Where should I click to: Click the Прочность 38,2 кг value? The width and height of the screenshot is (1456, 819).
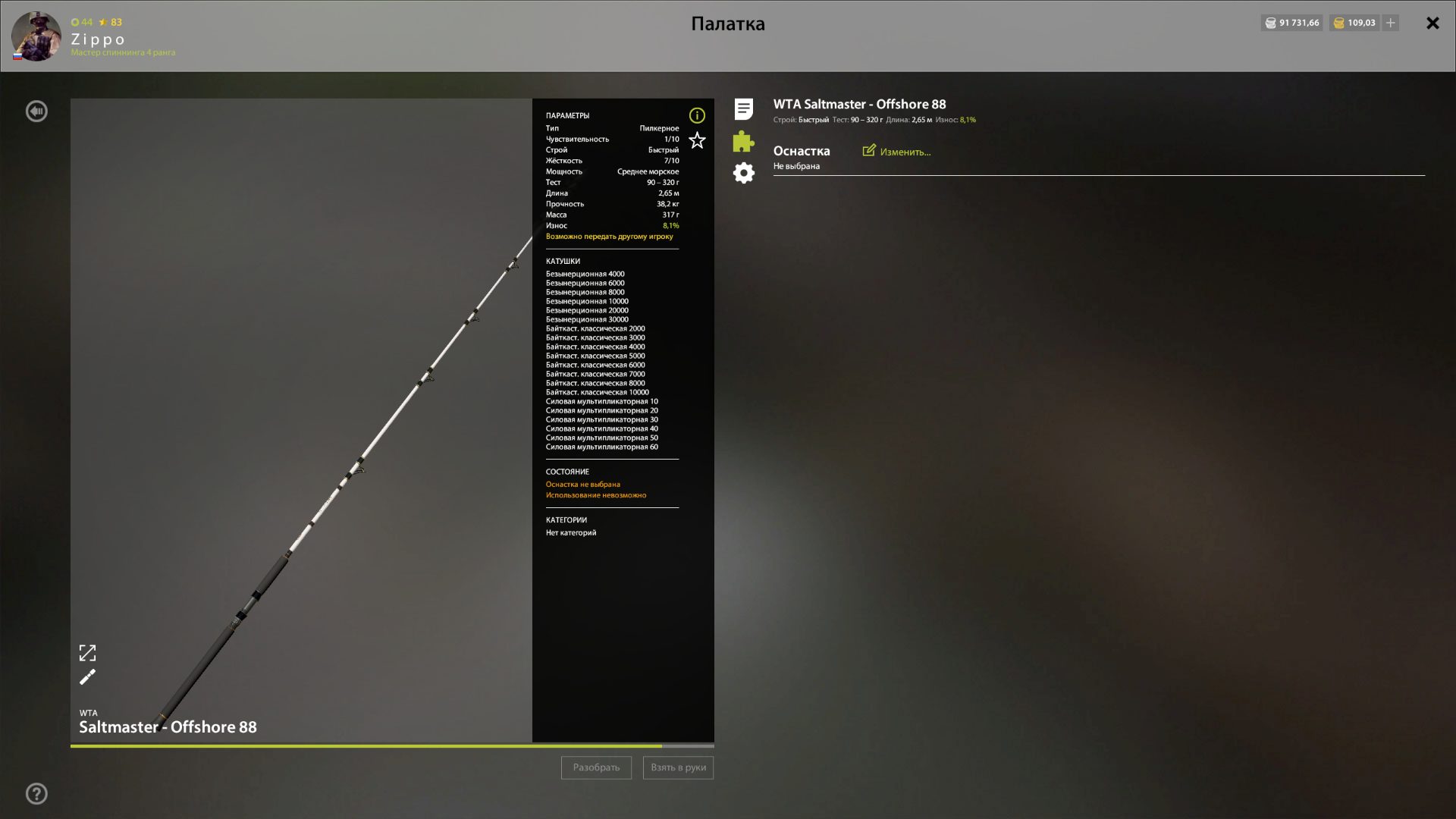tap(667, 204)
